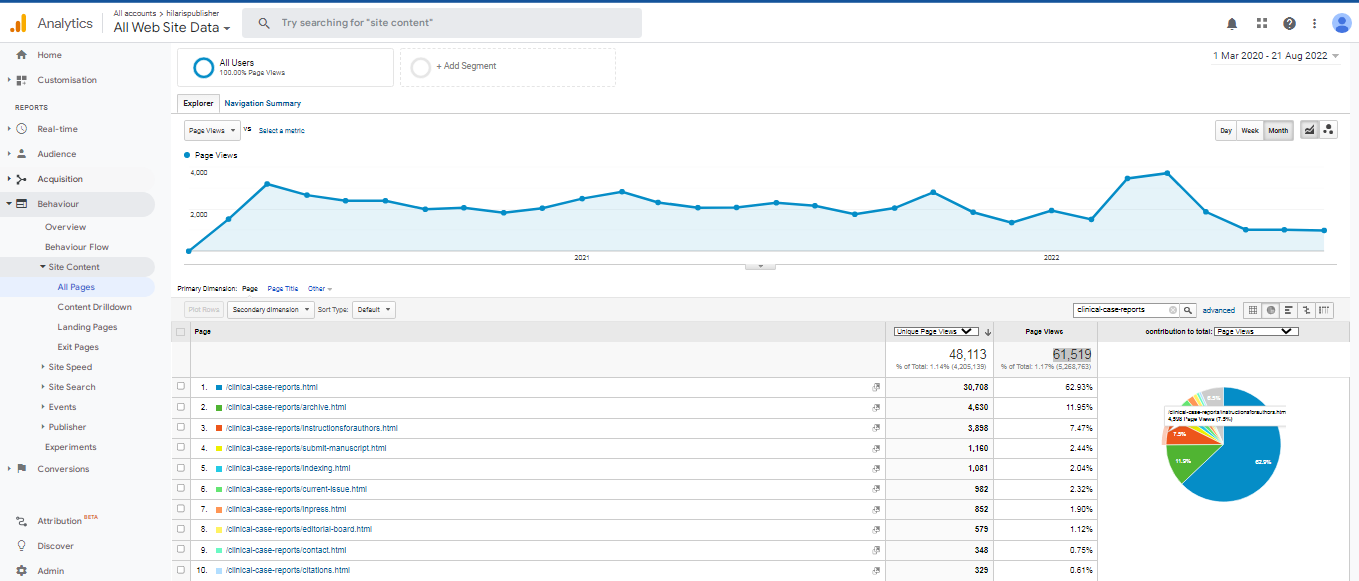
Task: Click the search magnifier button beside the filter
Action: (x=1188, y=310)
